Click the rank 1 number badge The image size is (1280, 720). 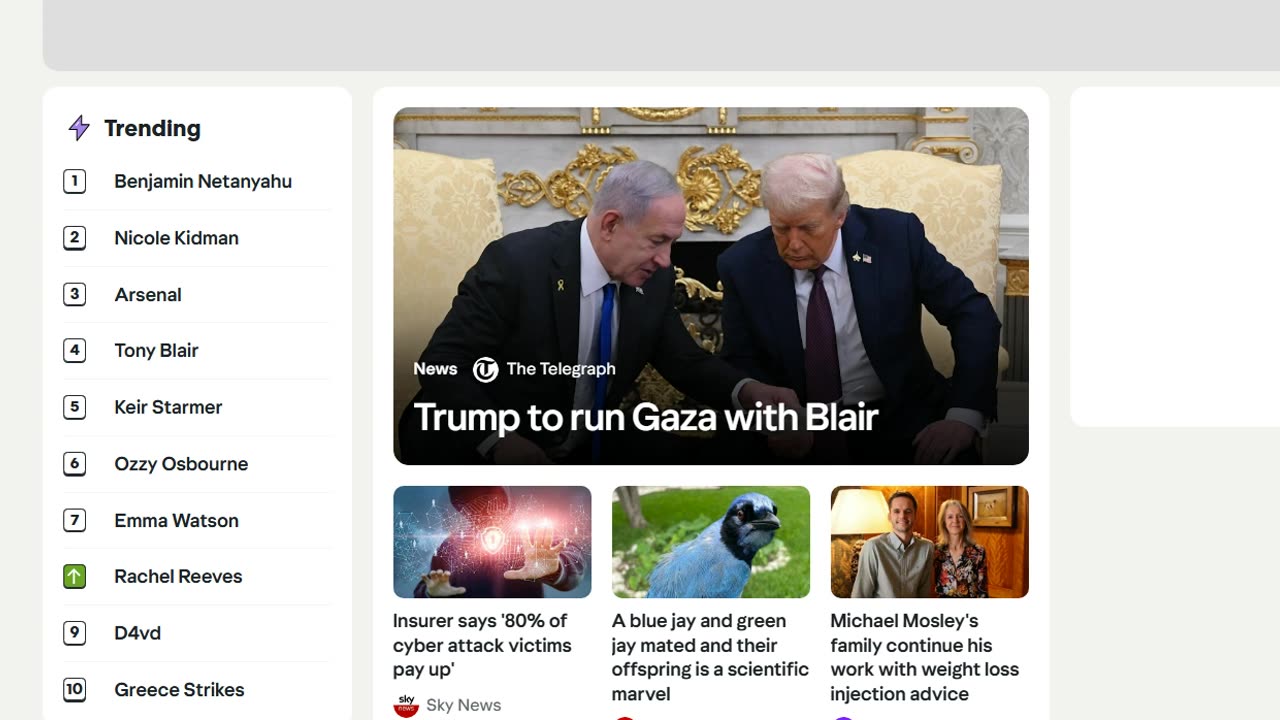click(x=74, y=181)
